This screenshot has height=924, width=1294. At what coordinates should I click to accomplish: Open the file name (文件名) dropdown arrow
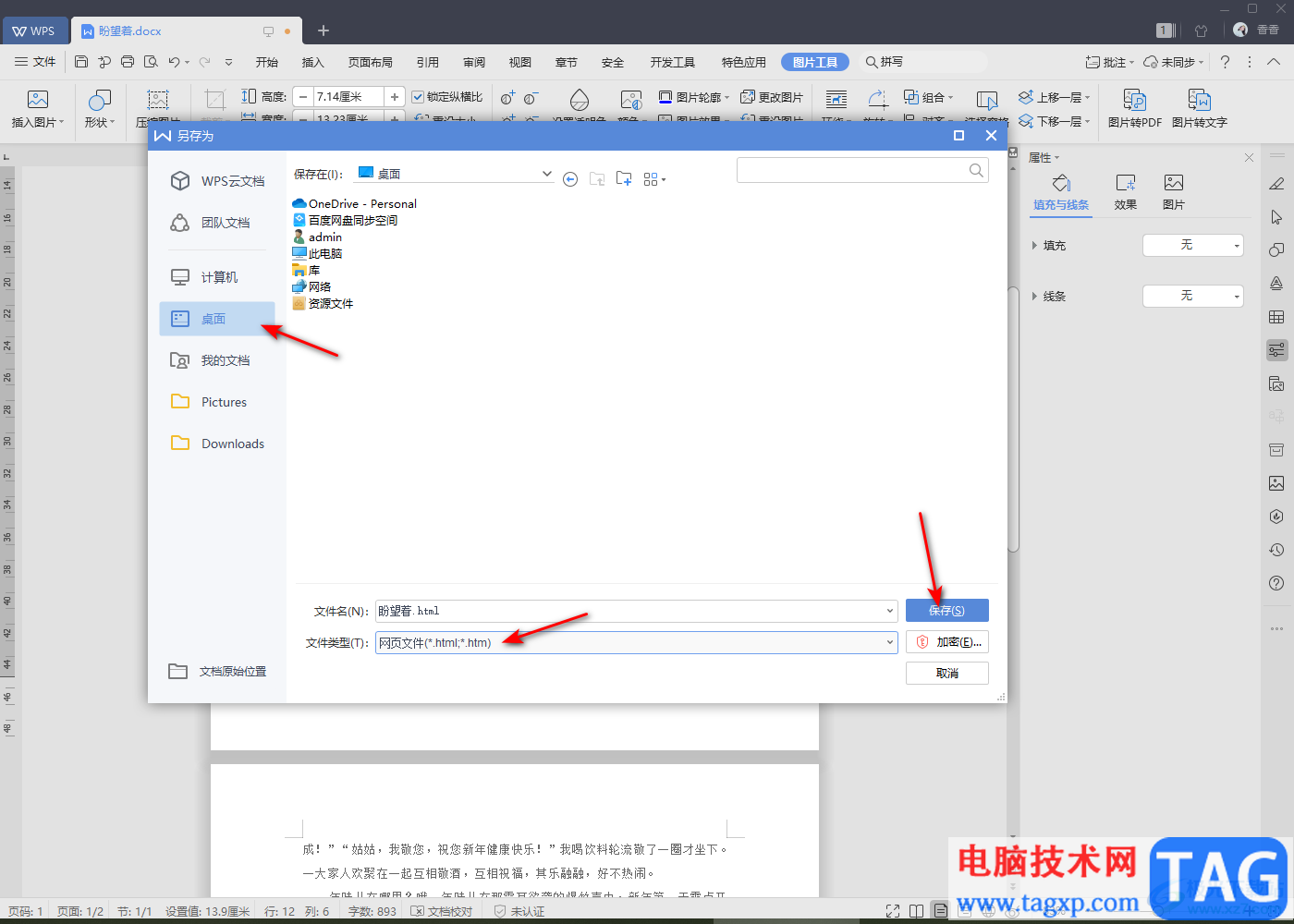(x=890, y=611)
